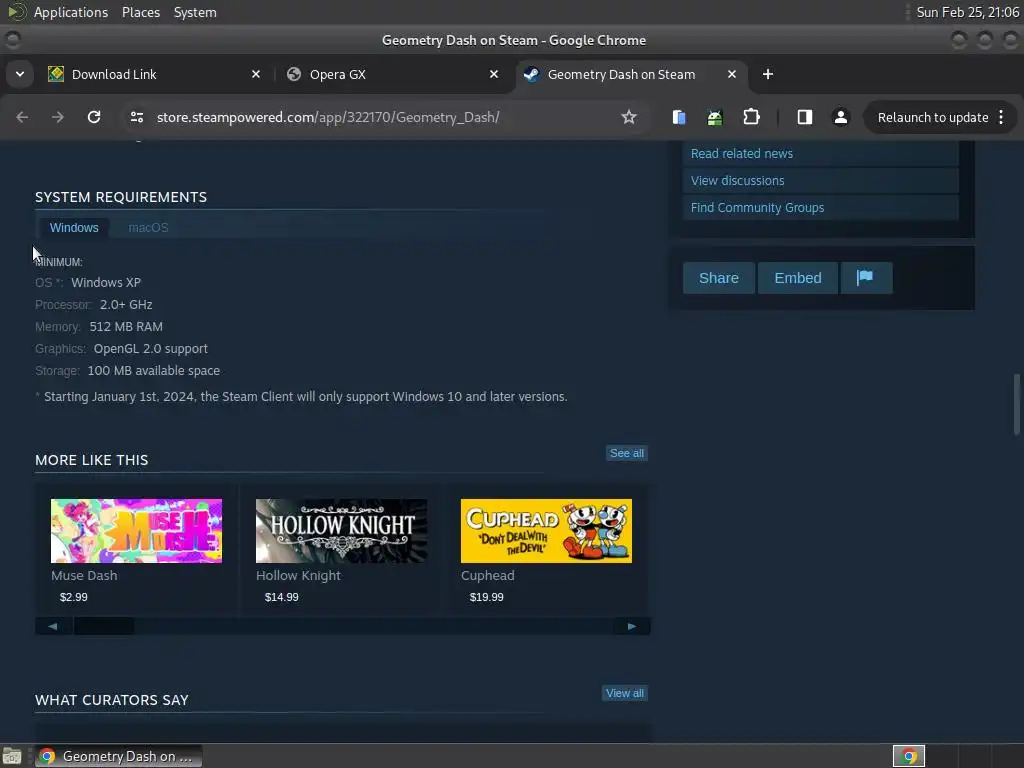Click the $19.99 Cuphead price
Viewport: 1024px width, 768px height.
click(487, 597)
